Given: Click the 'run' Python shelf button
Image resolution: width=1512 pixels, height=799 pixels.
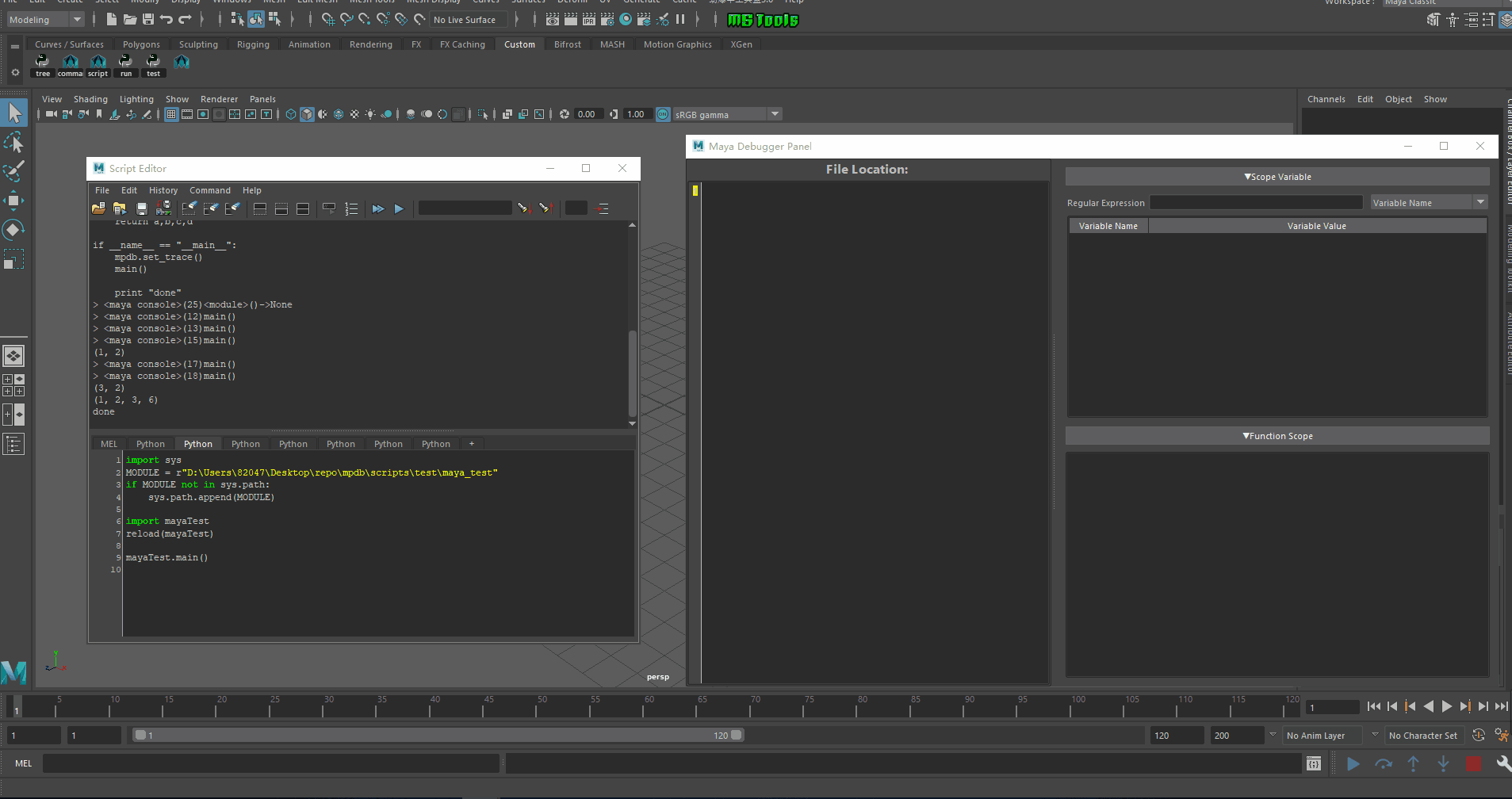Looking at the screenshot, I should point(125,66).
